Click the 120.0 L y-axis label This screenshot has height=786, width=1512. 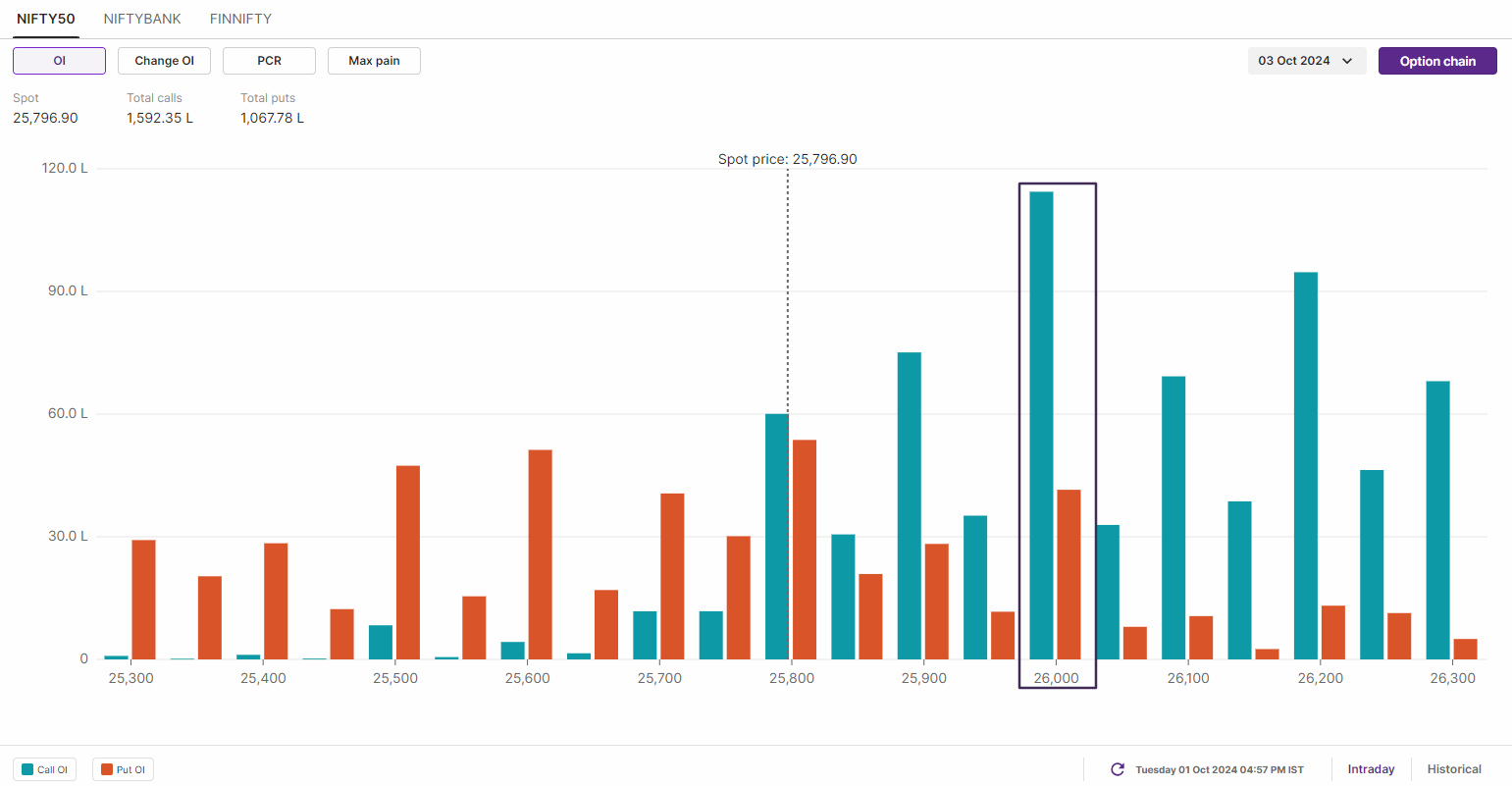(65, 168)
